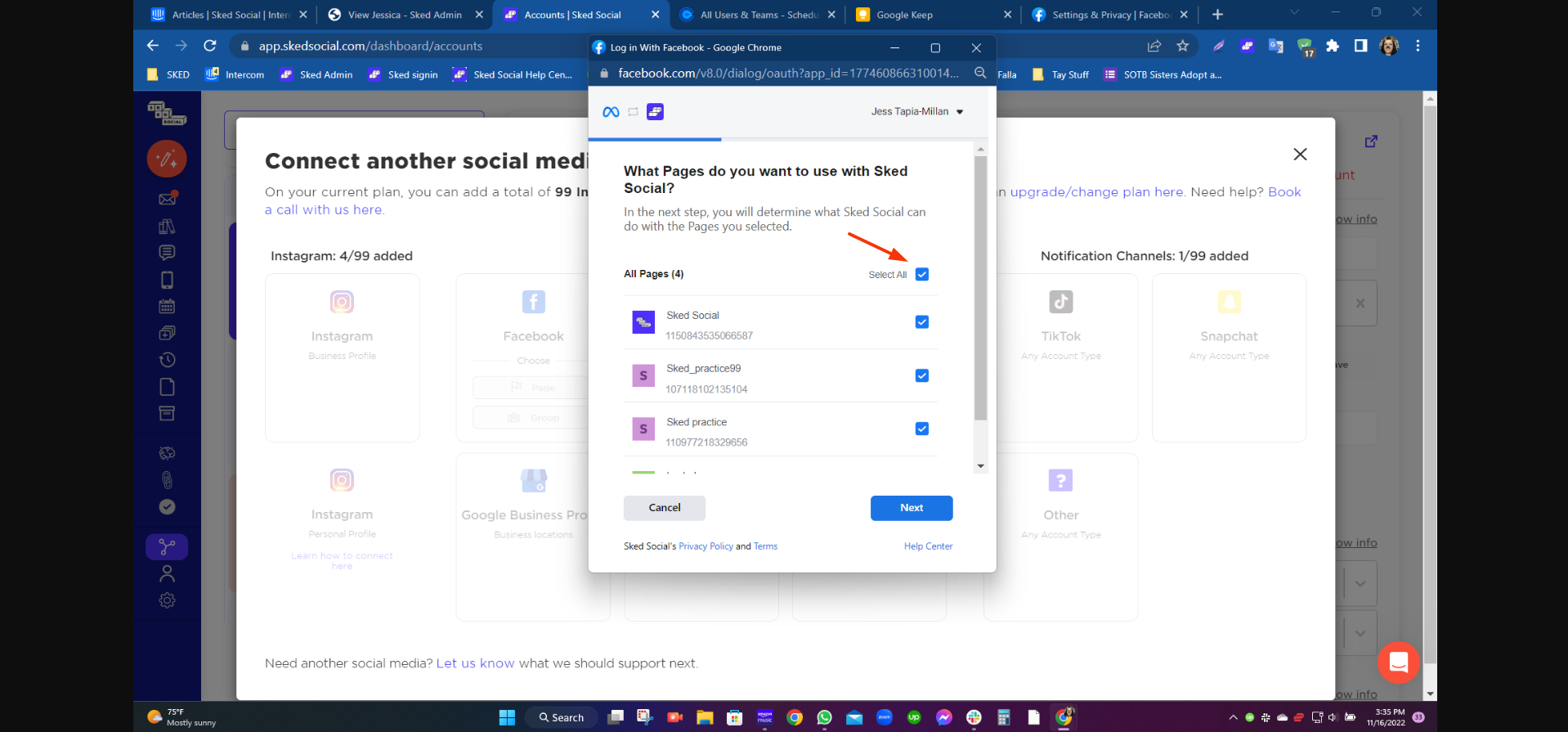Open the user profile icon in the sidebar
This screenshot has height=732, width=1568.
(x=167, y=573)
